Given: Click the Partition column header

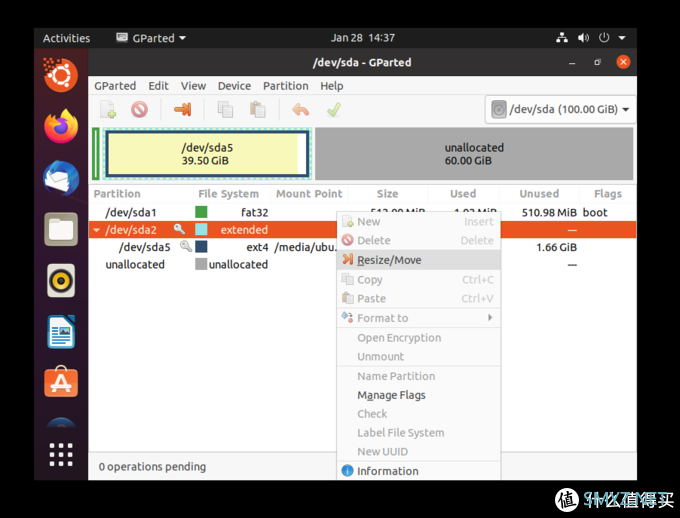Looking at the screenshot, I should pyautogui.click(x=117, y=194).
